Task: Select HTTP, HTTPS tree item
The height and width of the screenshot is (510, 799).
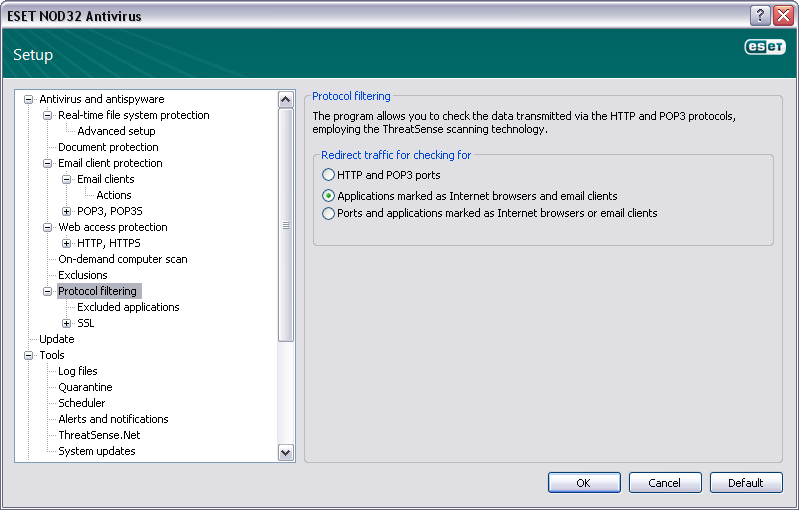Action: tap(109, 244)
